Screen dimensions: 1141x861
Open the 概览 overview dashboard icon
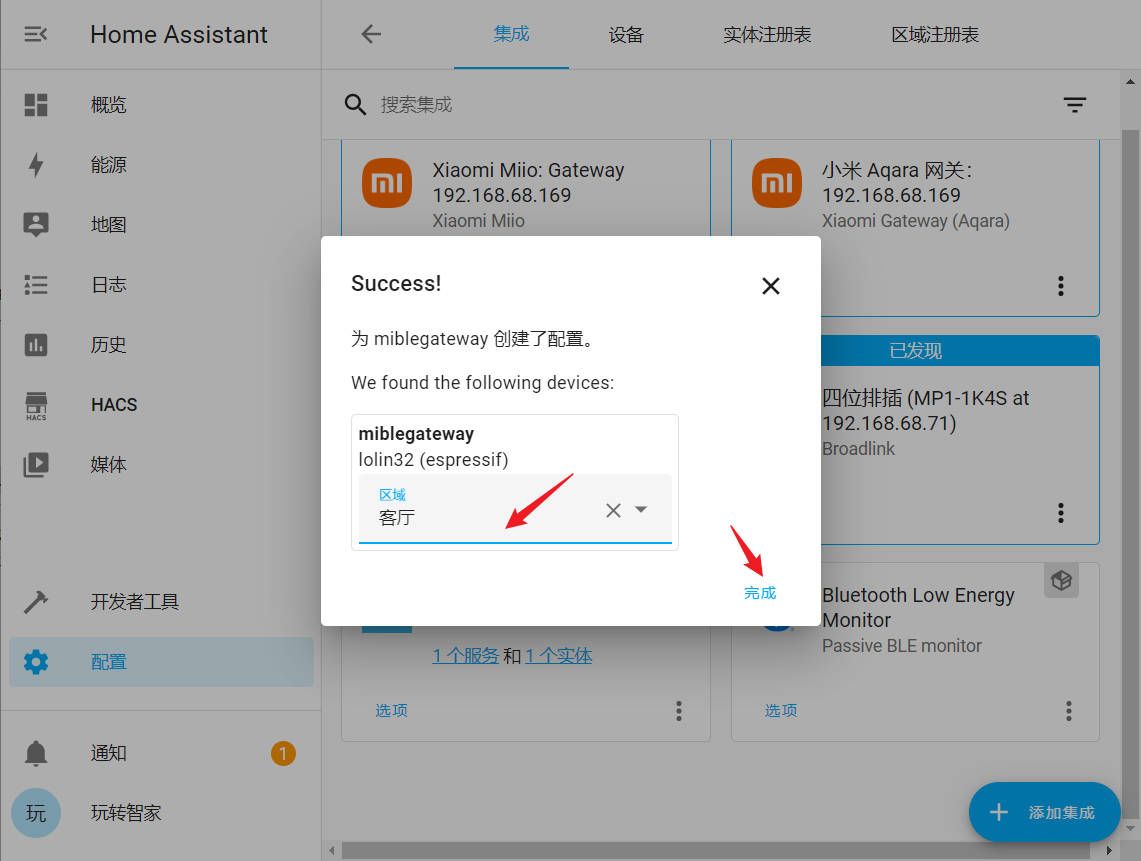click(x=36, y=105)
